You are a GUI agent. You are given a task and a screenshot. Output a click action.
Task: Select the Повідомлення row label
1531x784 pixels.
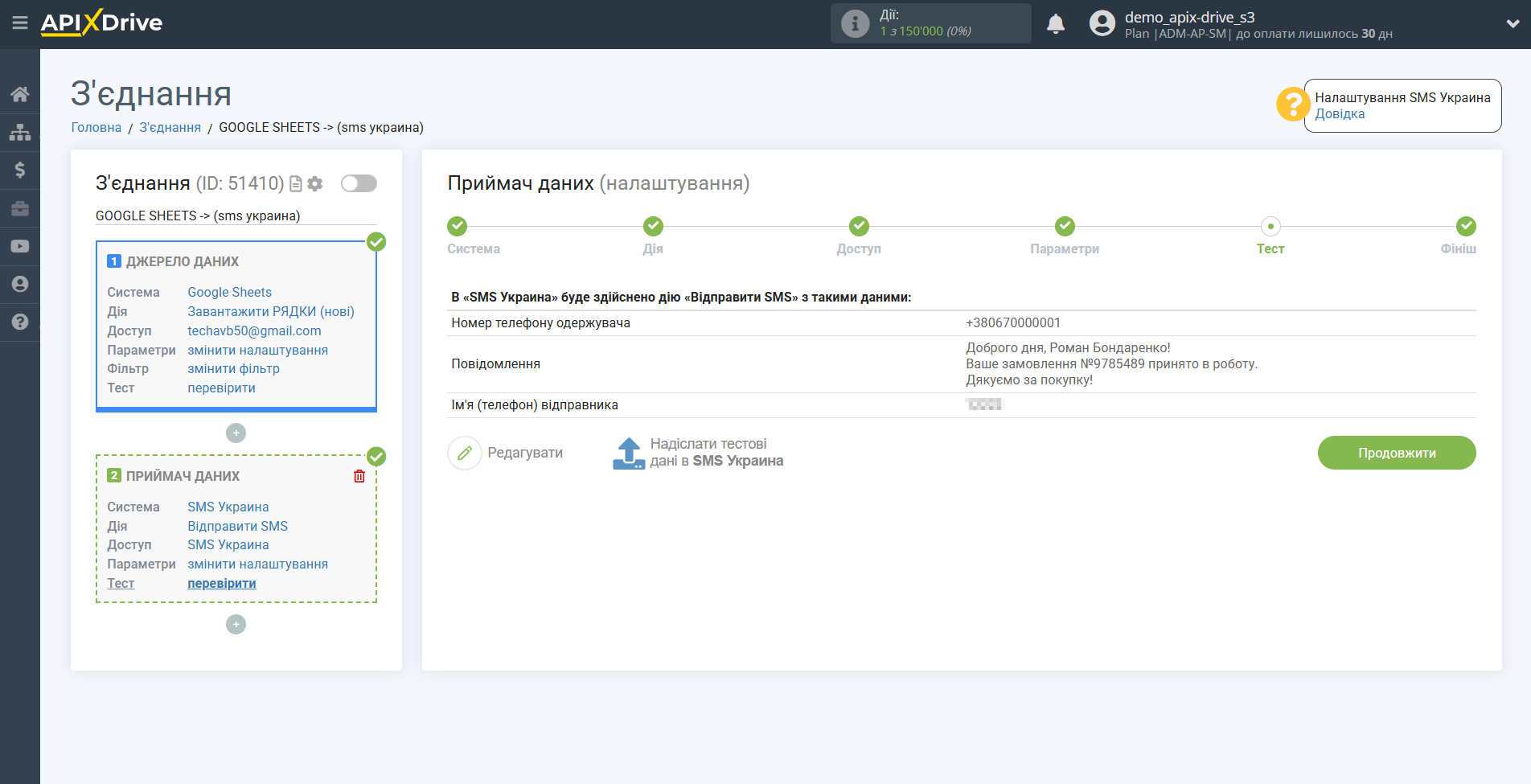(495, 364)
